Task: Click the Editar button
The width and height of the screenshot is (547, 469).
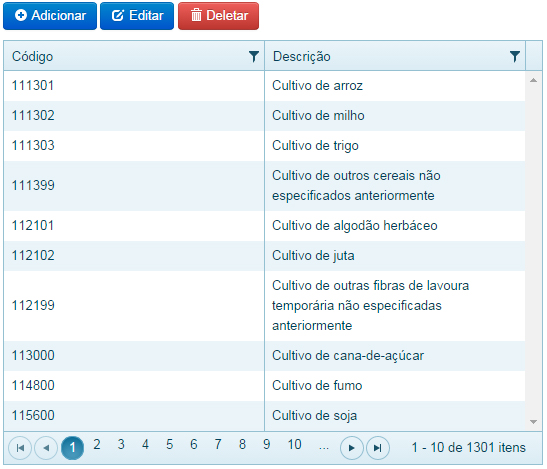Action: point(137,16)
